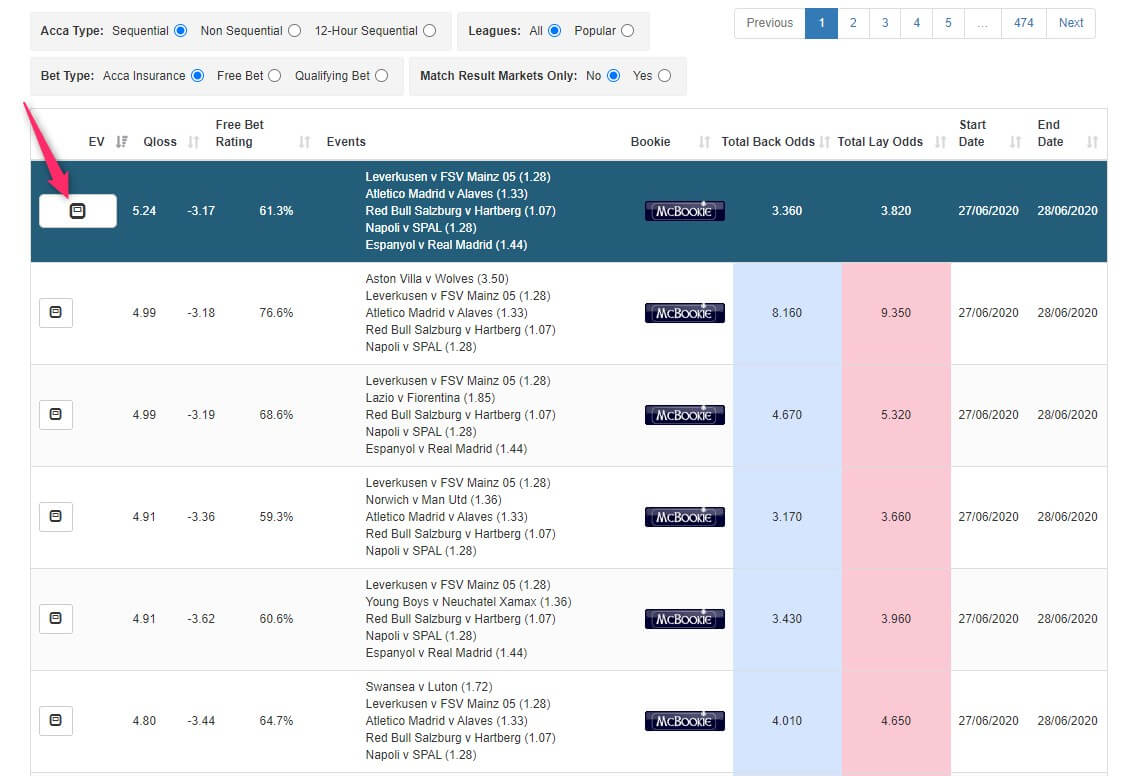The width and height of the screenshot is (1134, 776).
Task: Click Norwich v Man Utd (1.36) event
Action: click(x=433, y=500)
